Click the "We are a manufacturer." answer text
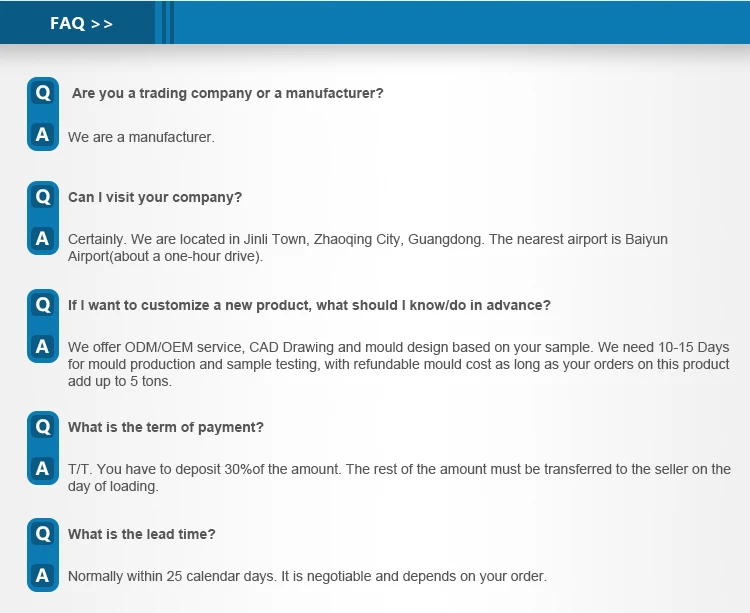The image size is (750, 613). [141, 137]
